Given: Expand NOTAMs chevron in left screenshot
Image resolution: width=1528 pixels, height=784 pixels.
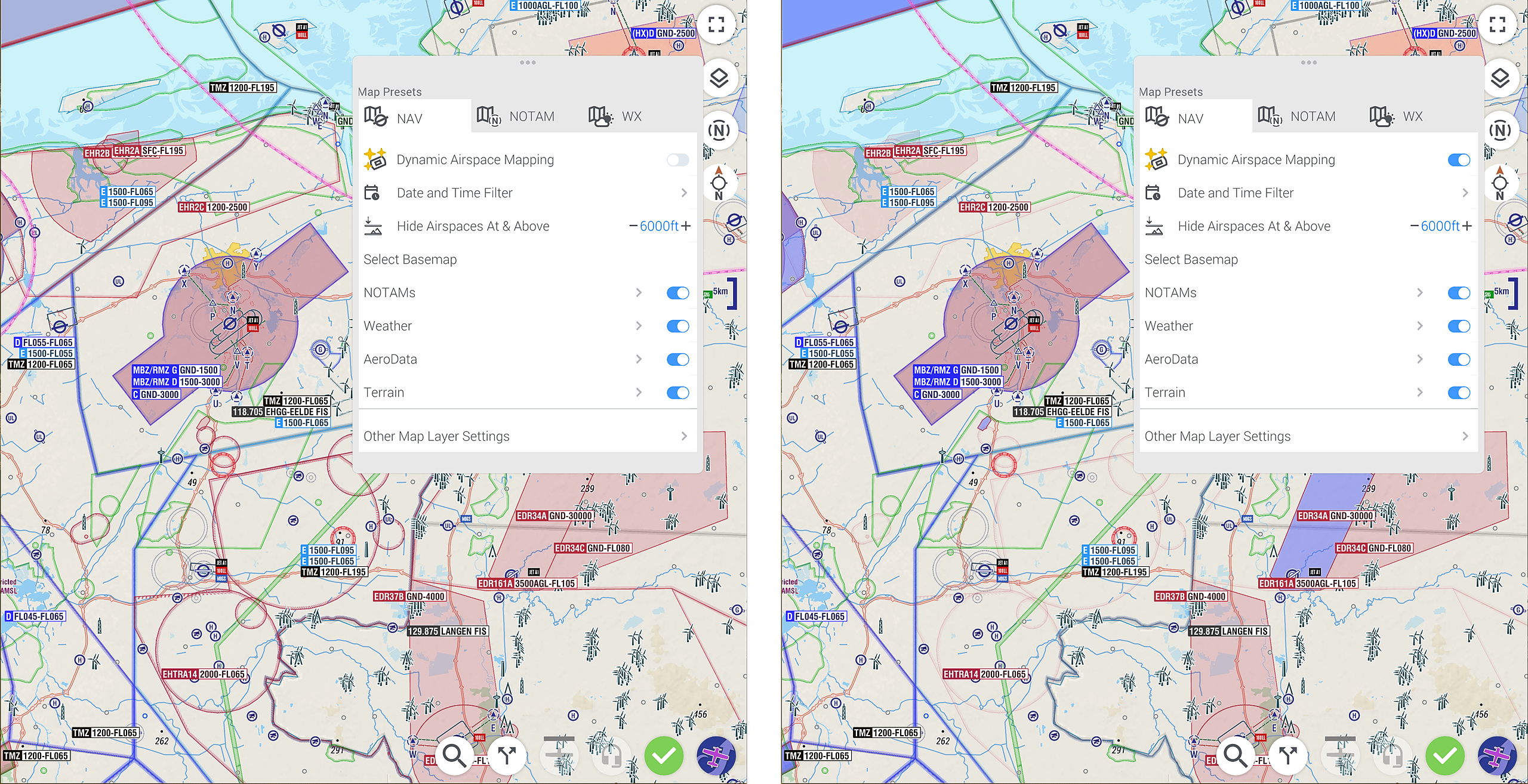Looking at the screenshot, I should click(x=639, y=292).
